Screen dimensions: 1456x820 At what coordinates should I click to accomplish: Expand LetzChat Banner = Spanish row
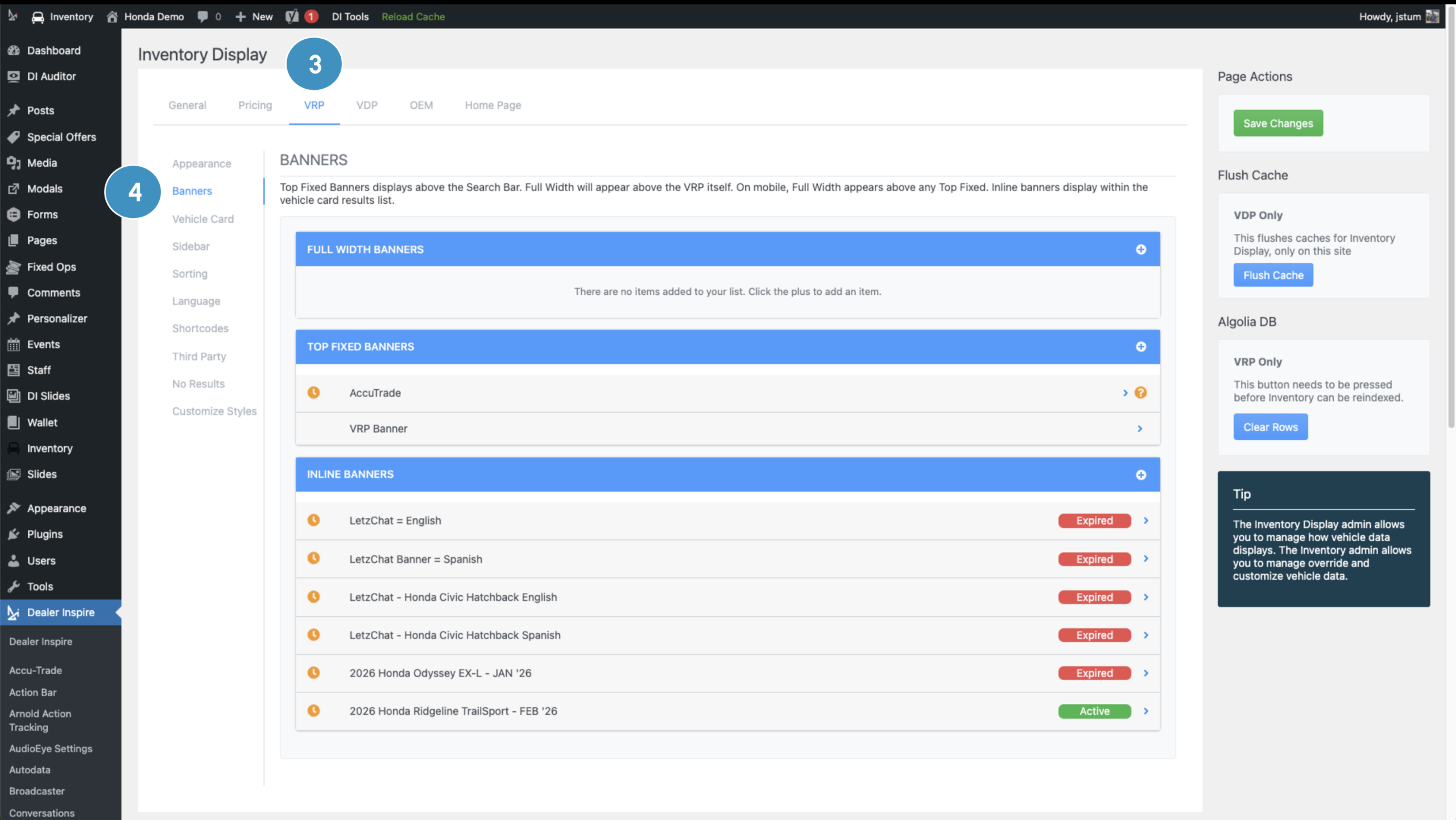[x=1146, y=558]
